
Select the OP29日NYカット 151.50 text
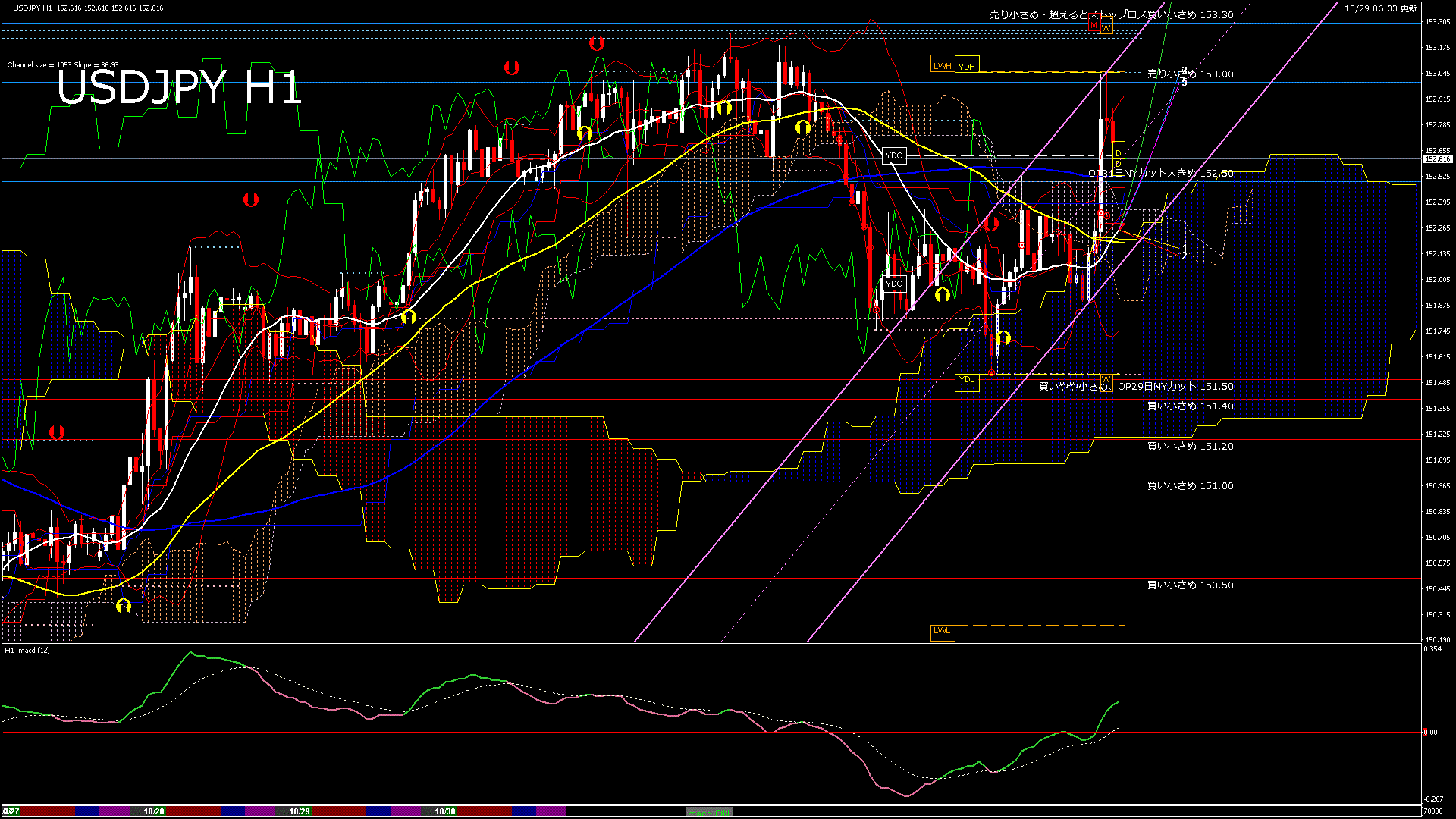[x=1175, y=387]
